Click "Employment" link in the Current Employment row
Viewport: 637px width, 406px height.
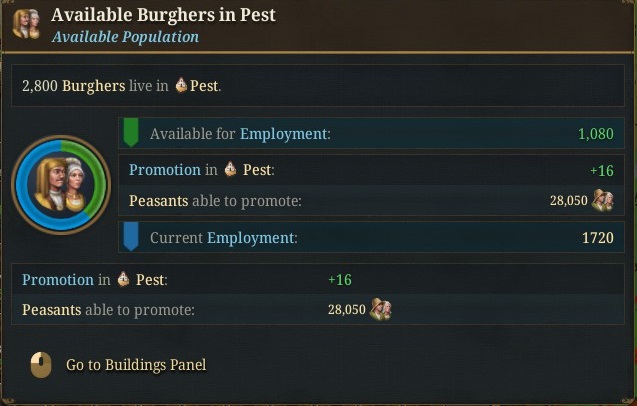251,238
